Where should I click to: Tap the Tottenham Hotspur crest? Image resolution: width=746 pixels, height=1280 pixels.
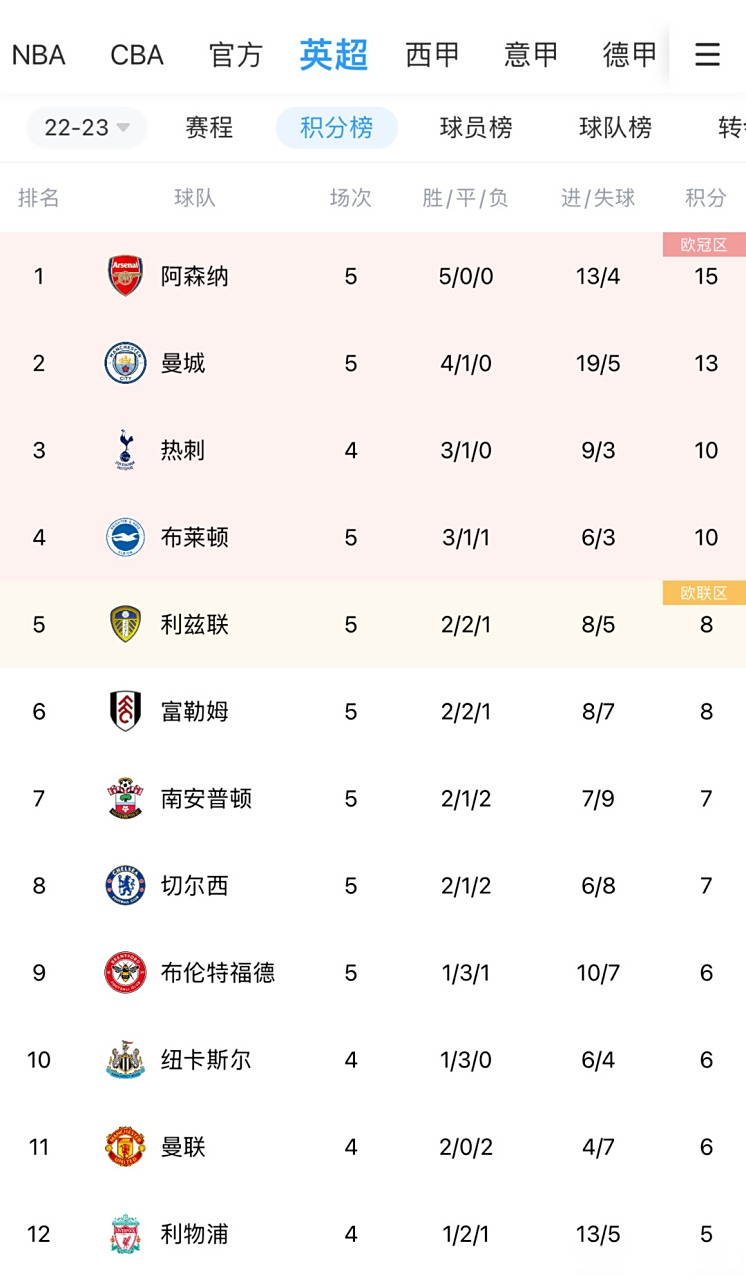coord(126,450)
